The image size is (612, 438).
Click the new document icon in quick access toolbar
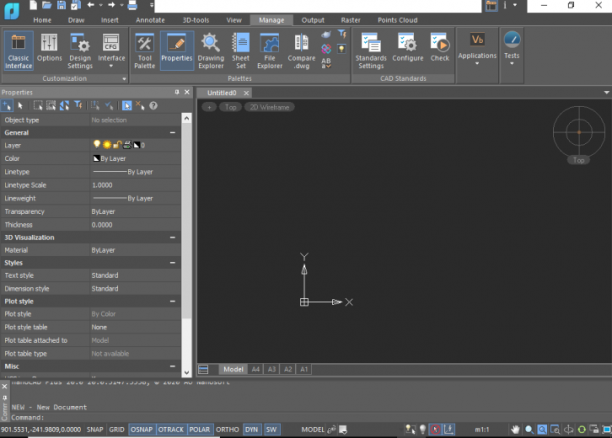[33, 5]
